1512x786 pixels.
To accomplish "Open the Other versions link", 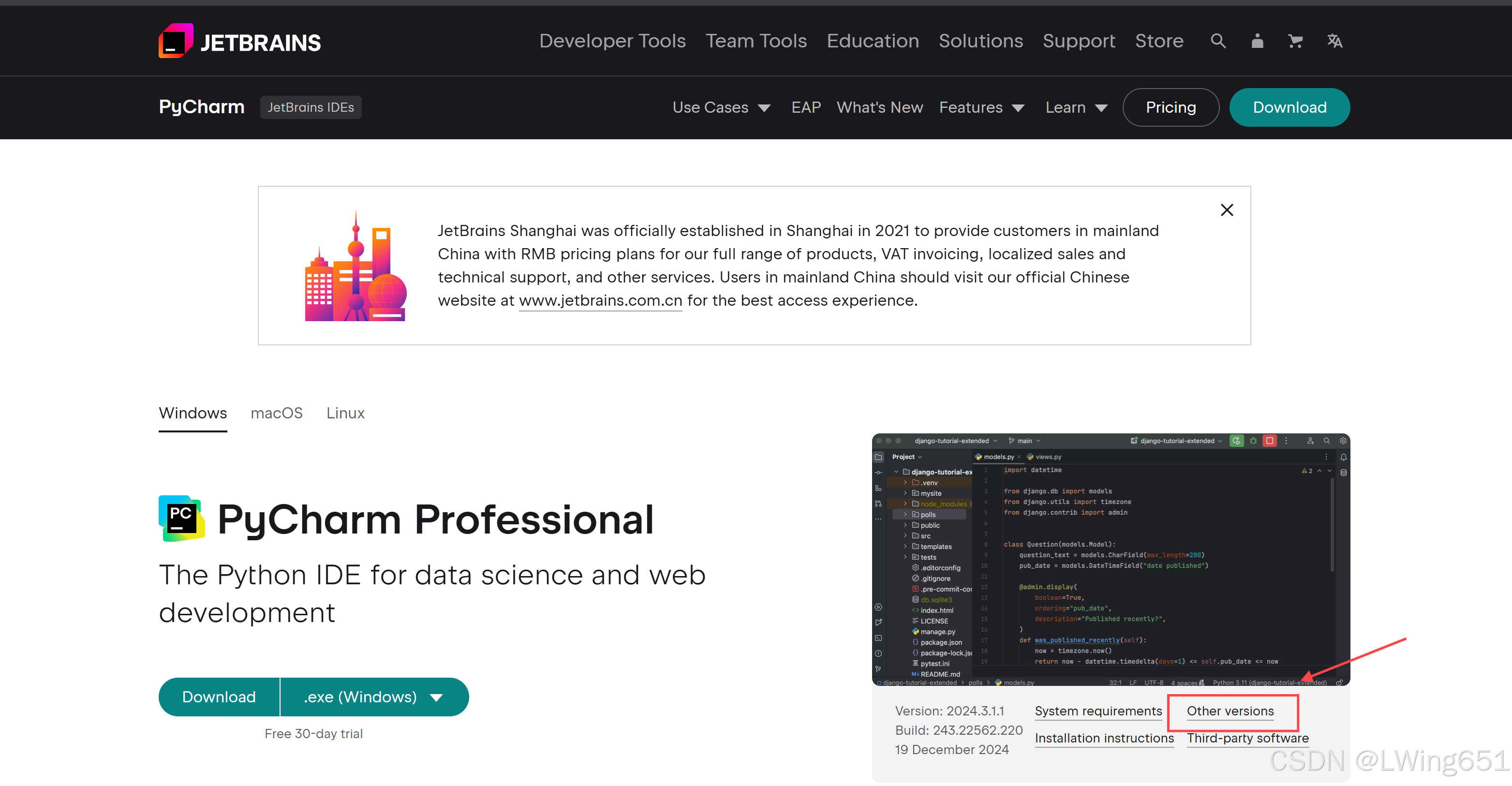I will pos(1230,711).
